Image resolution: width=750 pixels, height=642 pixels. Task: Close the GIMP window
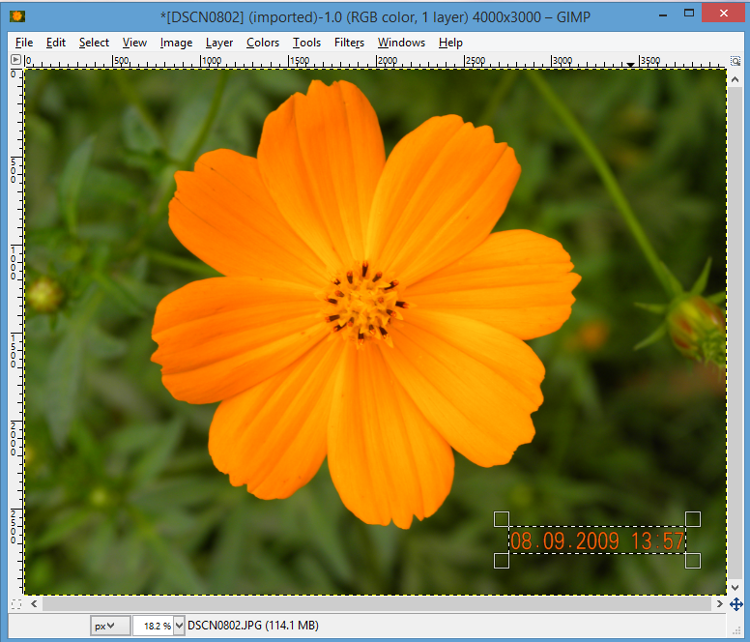[x=724, y=13]
